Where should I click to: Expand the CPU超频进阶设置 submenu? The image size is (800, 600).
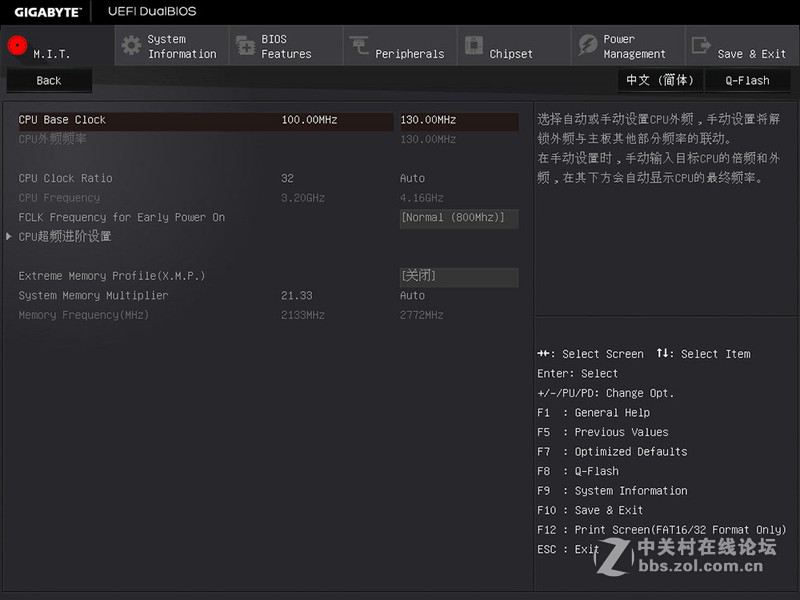click(x=65, y=237)
